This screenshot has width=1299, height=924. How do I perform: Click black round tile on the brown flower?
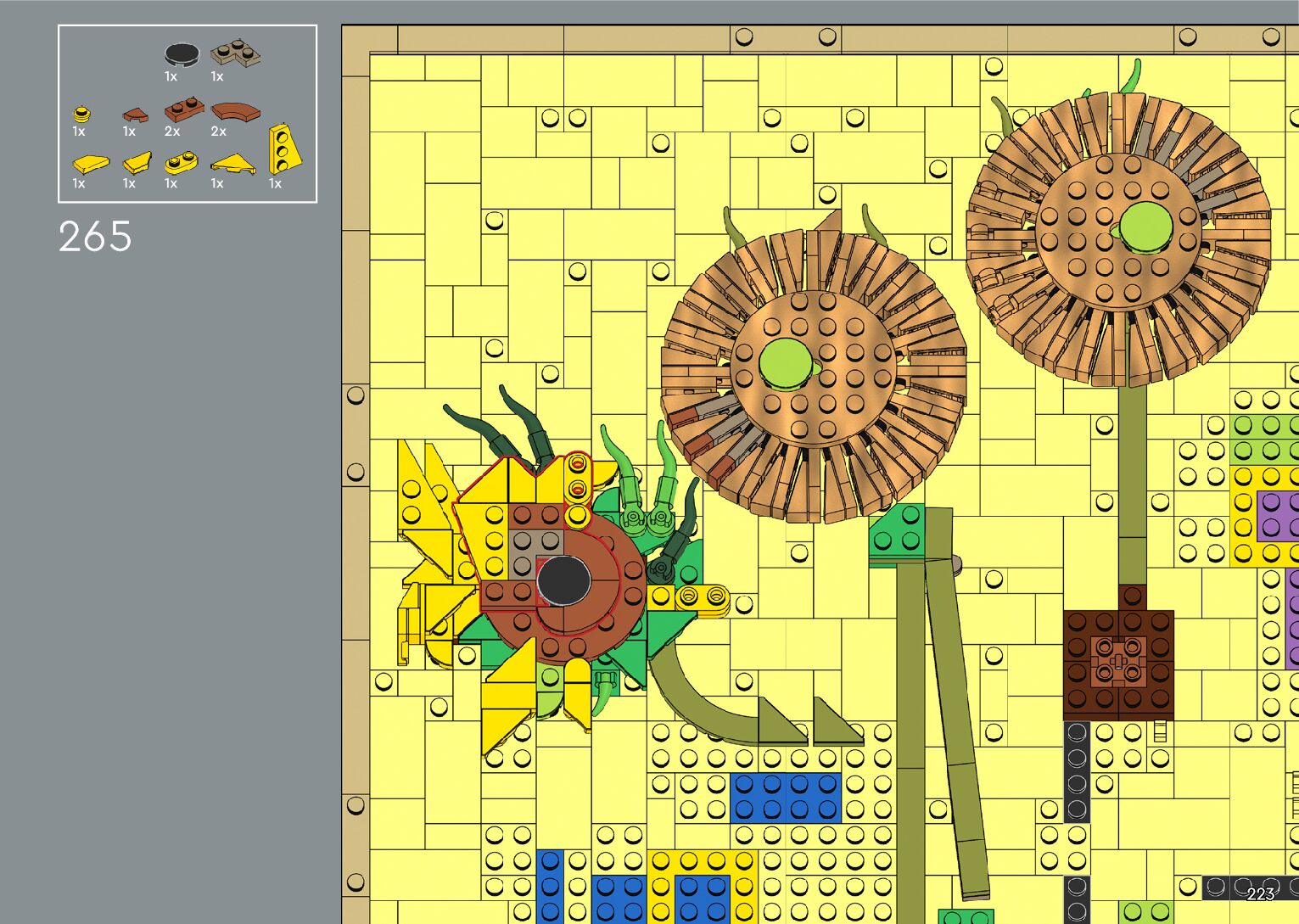pyautogui.click(x=563, y=581)
